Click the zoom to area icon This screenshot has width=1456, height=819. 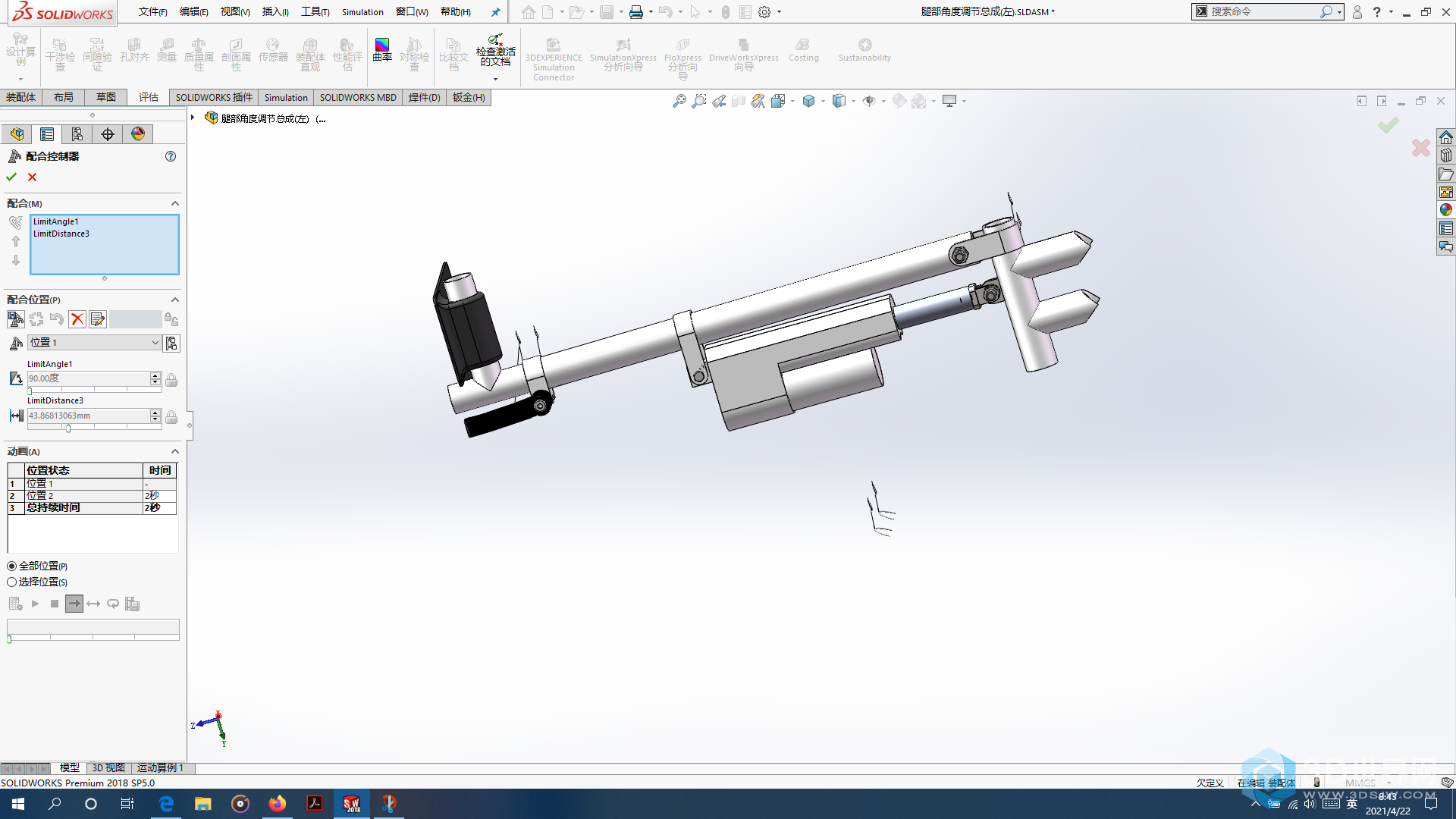tap(699, 101)
